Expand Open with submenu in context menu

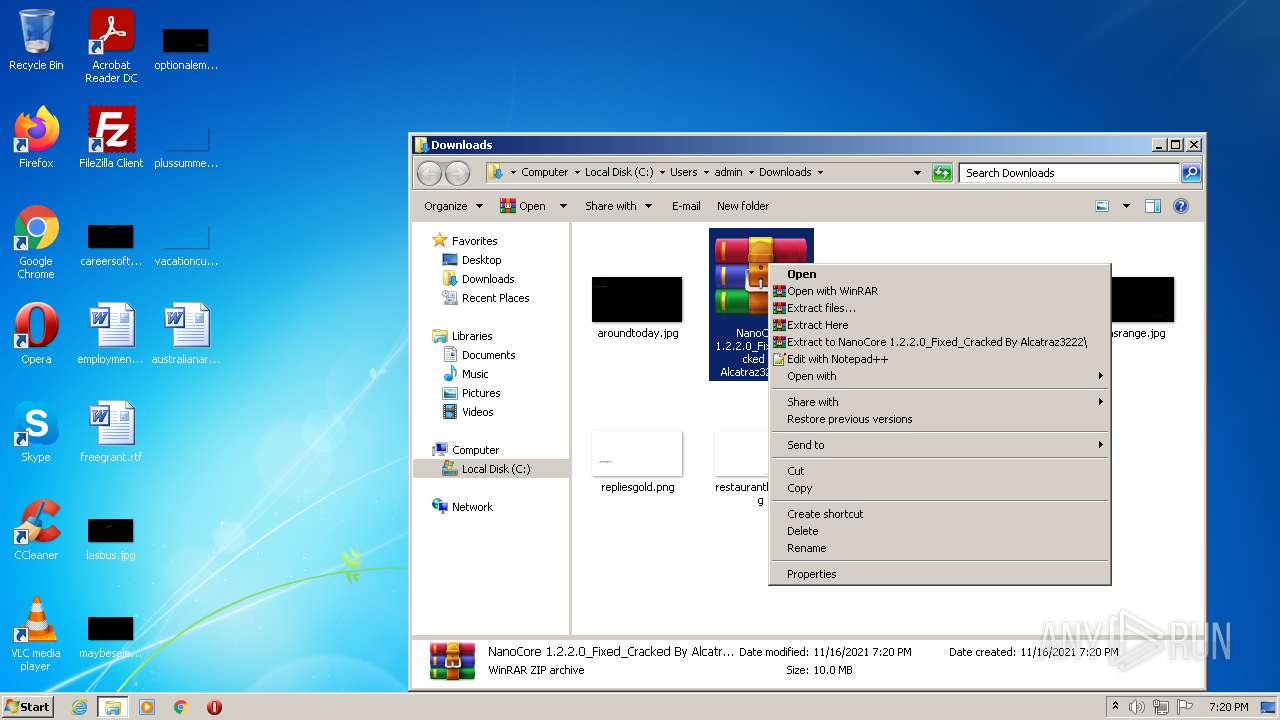pos(940,376)
